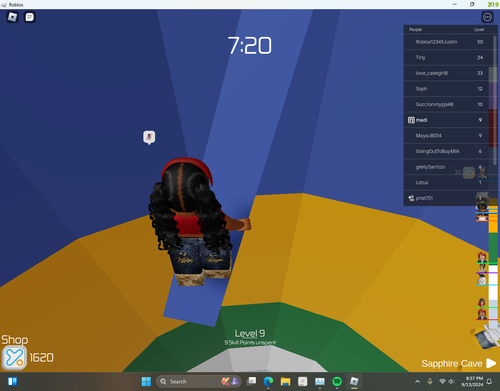The width and height of the screenshot is (500, 391).
Task: Open the three-dots more options button
Action: coord(487,17)
